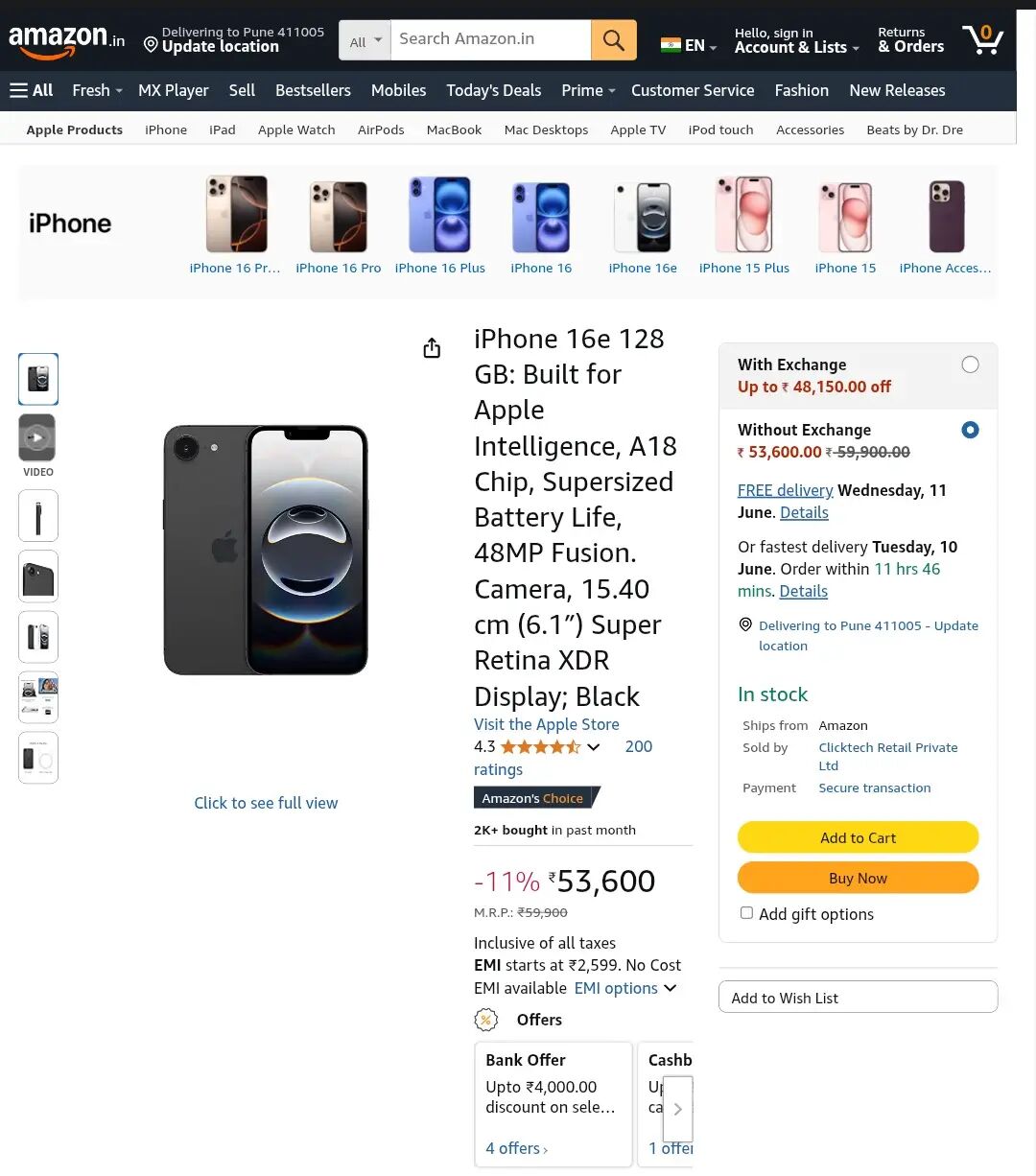Open Today's Deals in navigation bar
1036x1176 pixels.
click(x=493, y=90)
